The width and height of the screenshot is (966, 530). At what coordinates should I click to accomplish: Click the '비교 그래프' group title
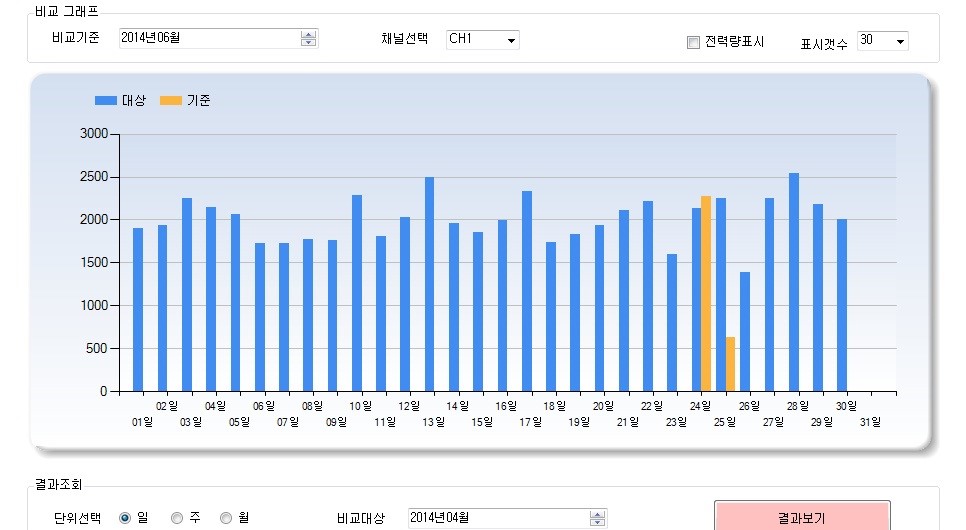point(66,11)
